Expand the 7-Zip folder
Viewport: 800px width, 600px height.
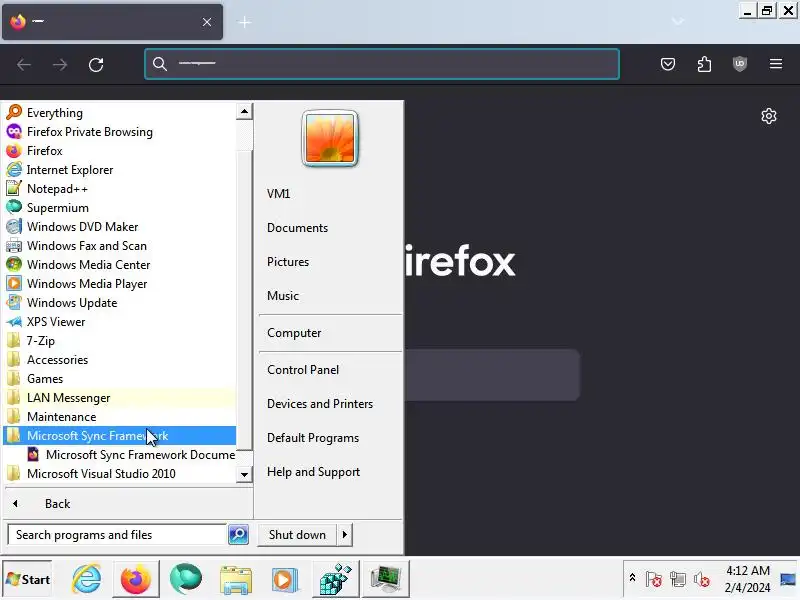pos(120,340)
